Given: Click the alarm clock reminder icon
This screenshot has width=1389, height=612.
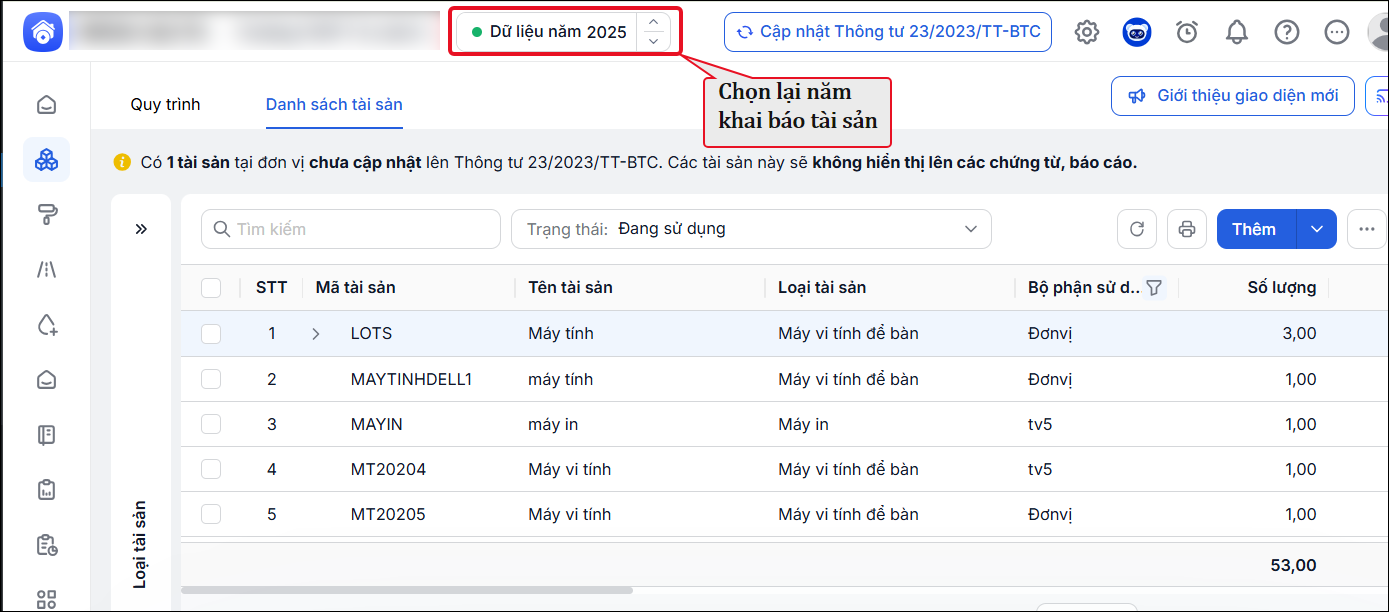Looking at the screenshot, I should (1187, 32).
